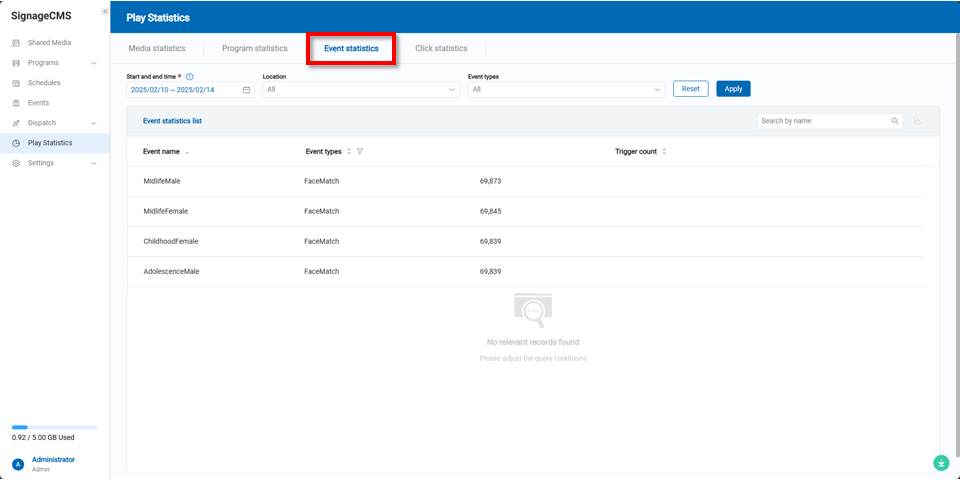Click the filter funnel icon next to Event types

coord(360,152)
